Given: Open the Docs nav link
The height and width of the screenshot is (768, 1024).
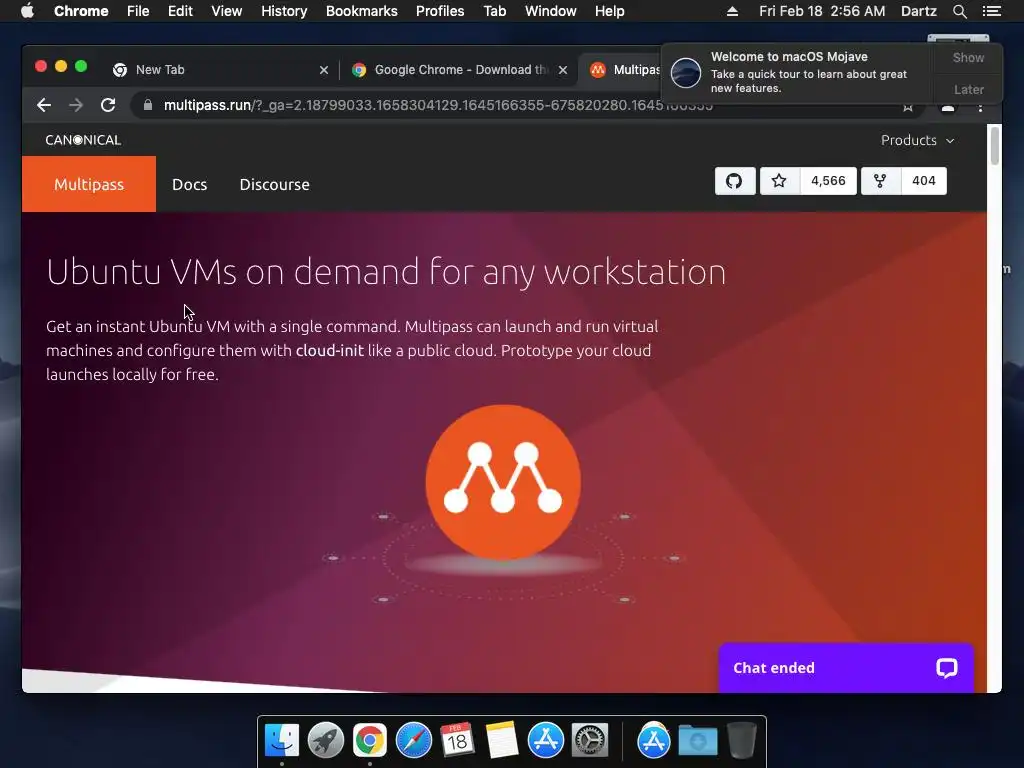Looking at the screenshot, I should (x=189, y=185).
